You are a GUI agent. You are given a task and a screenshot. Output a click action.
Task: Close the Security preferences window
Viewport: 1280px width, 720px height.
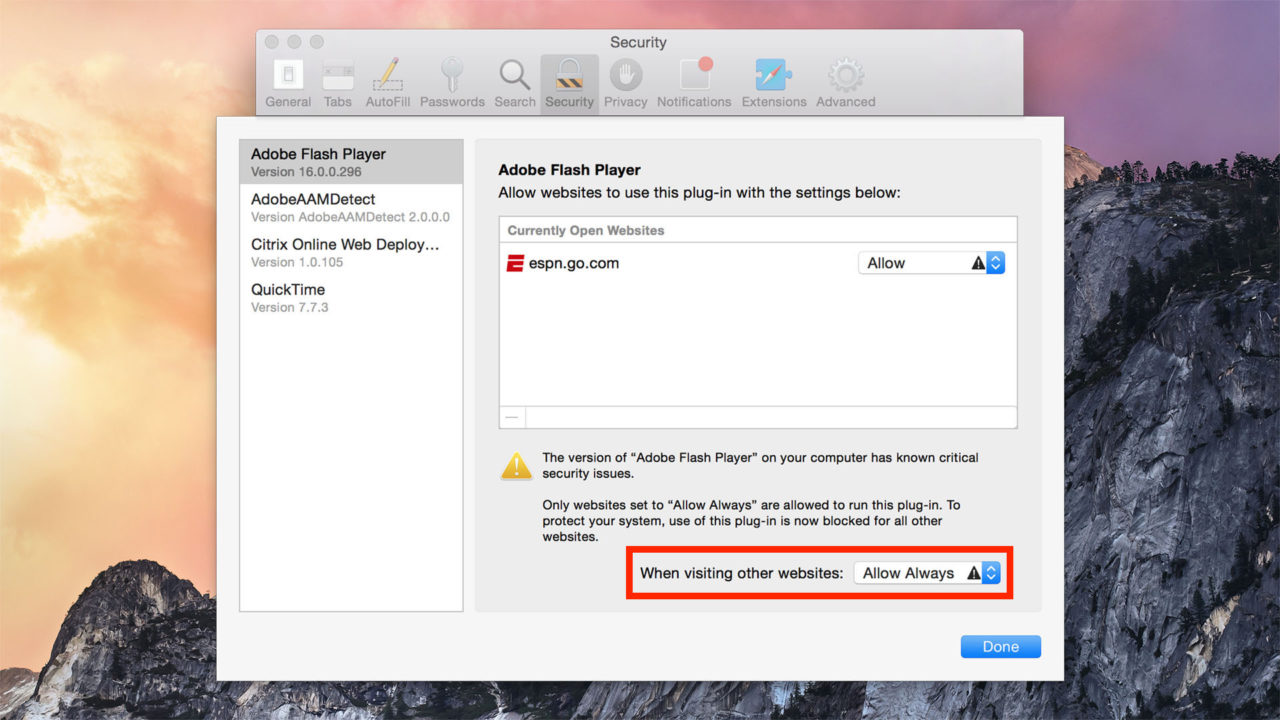[x=271, y=42]
